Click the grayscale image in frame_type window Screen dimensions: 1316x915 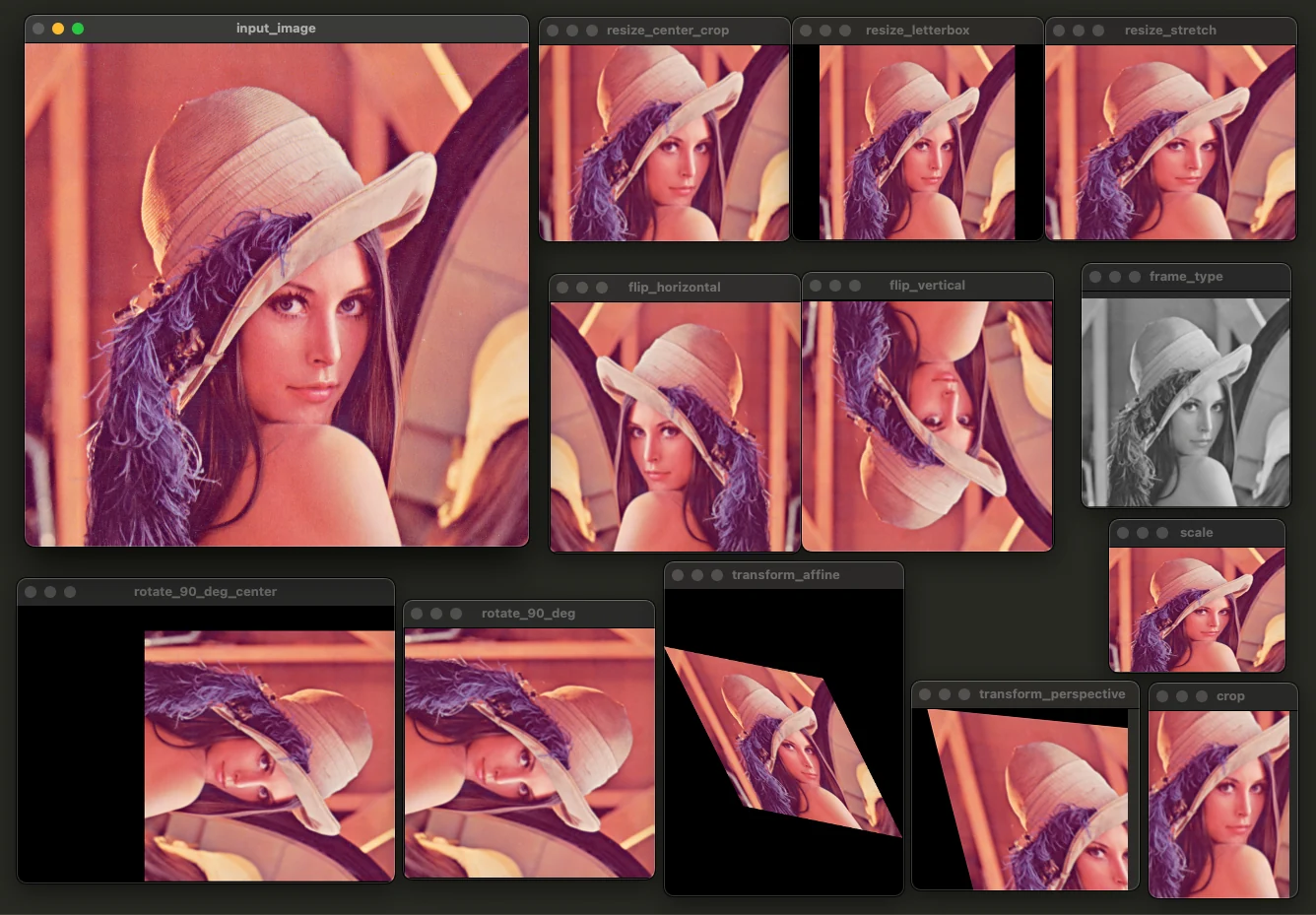(1185, 402)
